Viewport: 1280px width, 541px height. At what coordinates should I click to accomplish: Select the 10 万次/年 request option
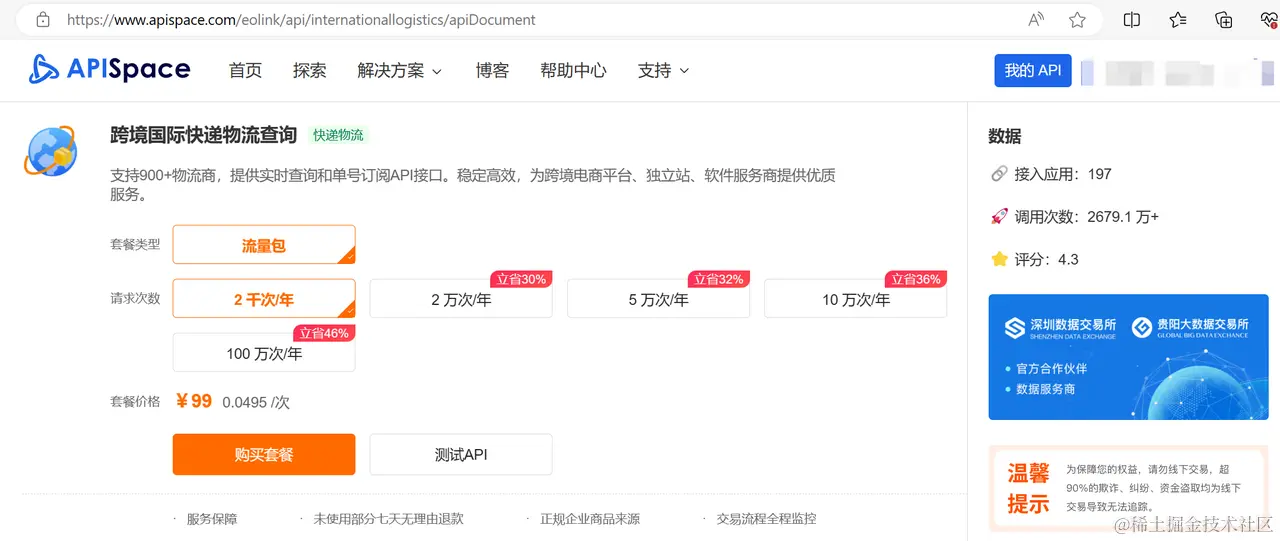coord(856,299)
